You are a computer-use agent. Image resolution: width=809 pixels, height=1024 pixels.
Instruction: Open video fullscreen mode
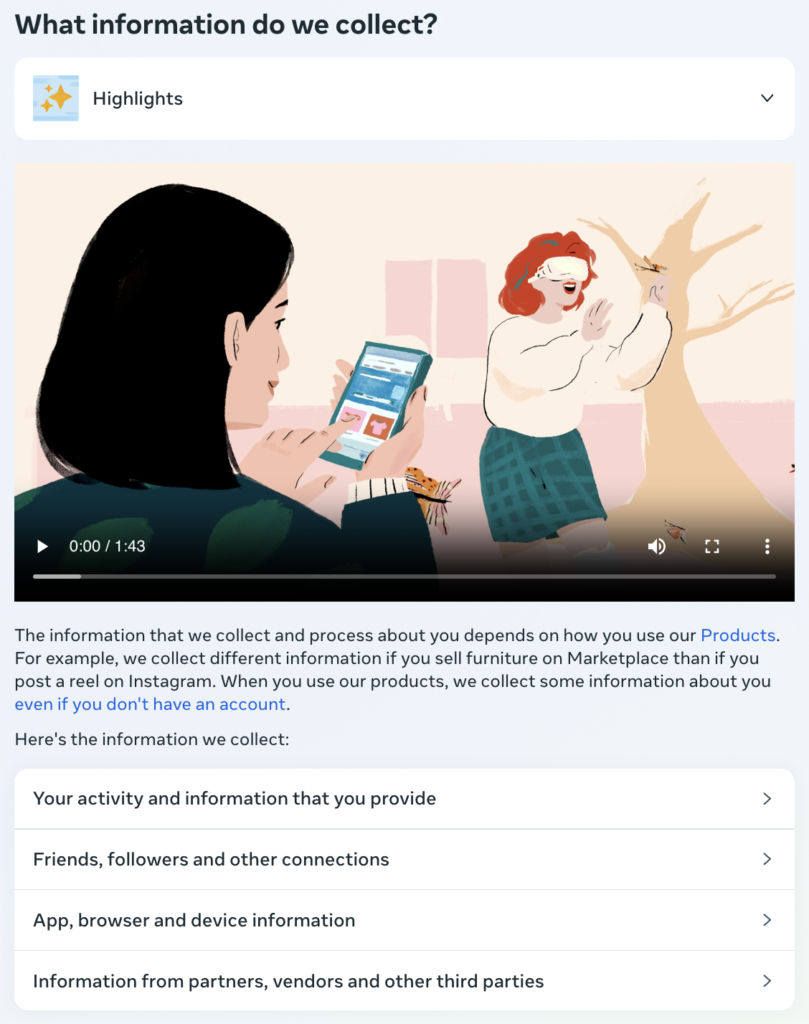pos(712,546)
